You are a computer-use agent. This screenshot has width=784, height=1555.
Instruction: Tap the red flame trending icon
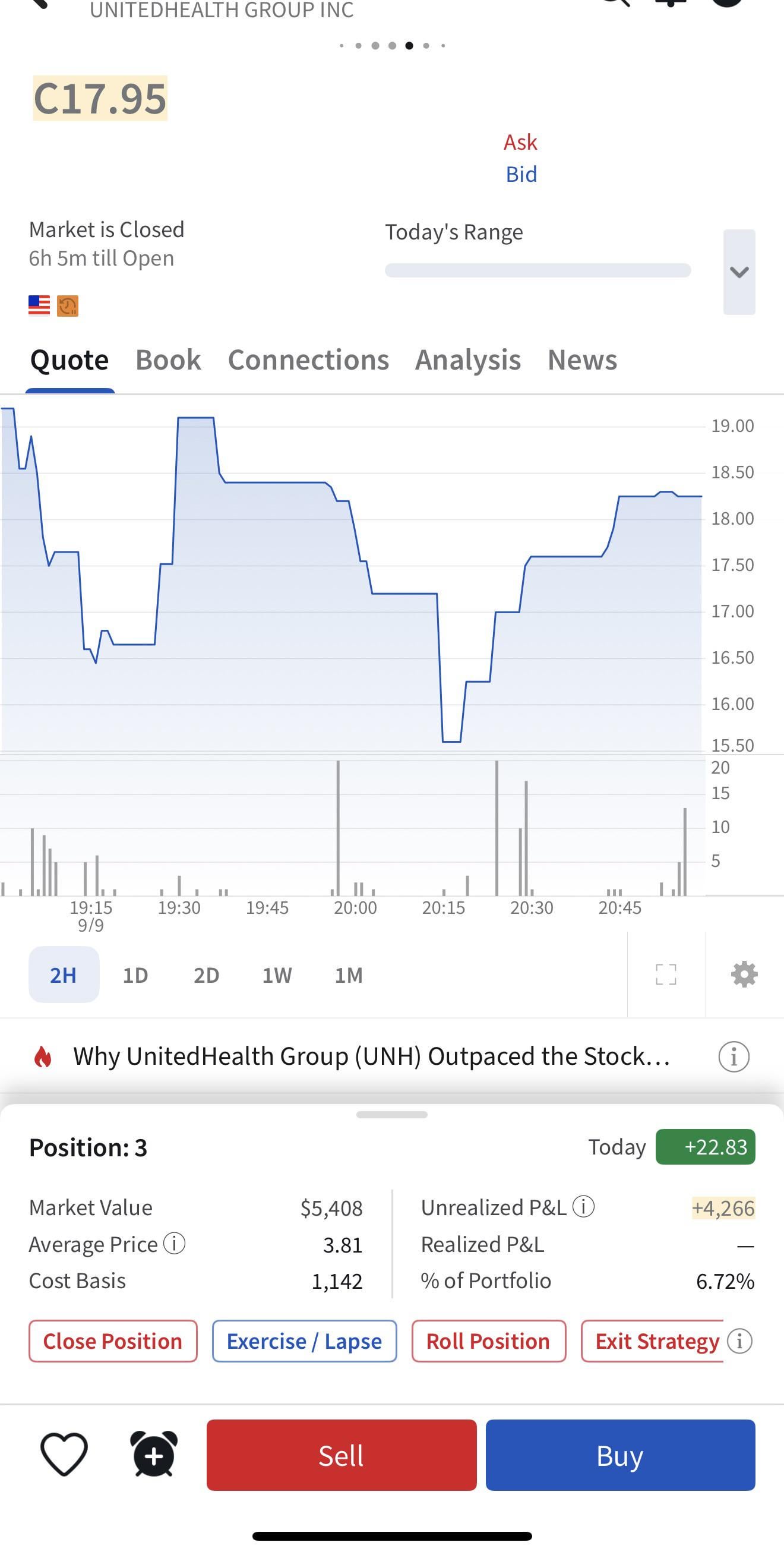[x=43, y=1057]
